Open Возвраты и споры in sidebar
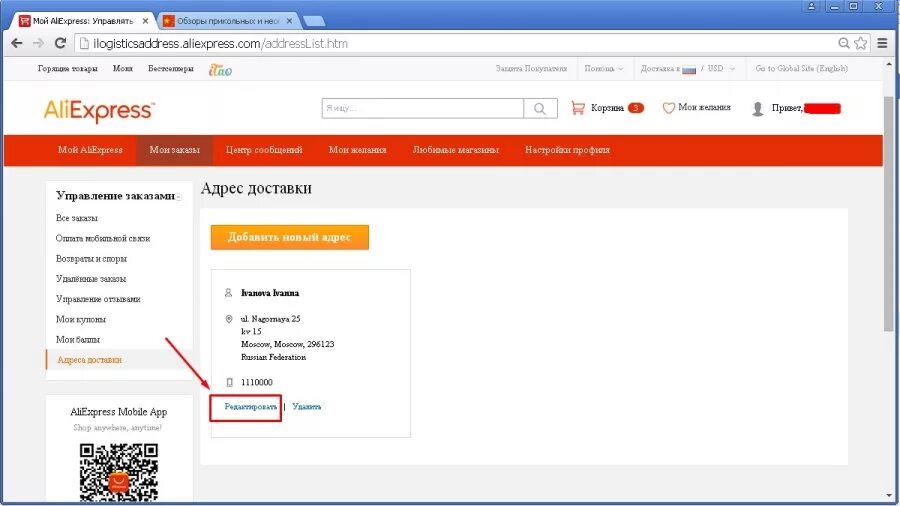This screenshot has width=900, height=506. 91,259
